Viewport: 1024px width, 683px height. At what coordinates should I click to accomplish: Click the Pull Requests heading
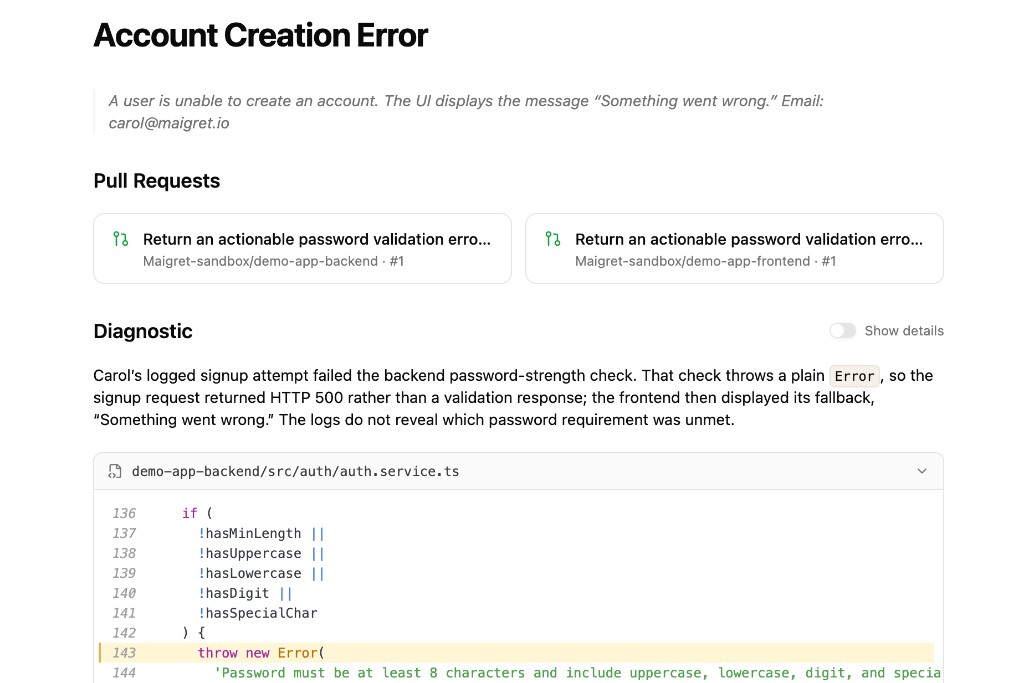(157, 181)
